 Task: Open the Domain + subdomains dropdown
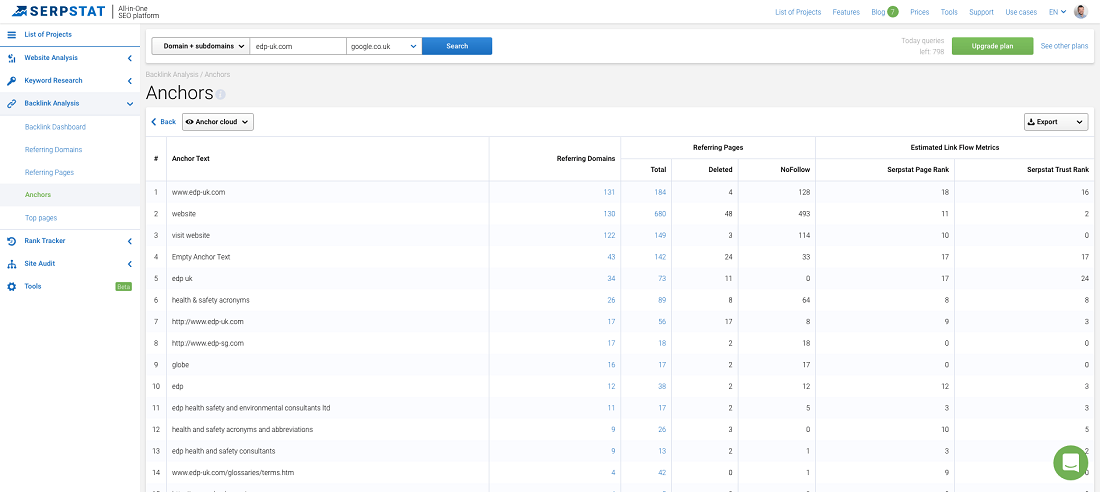201,46
